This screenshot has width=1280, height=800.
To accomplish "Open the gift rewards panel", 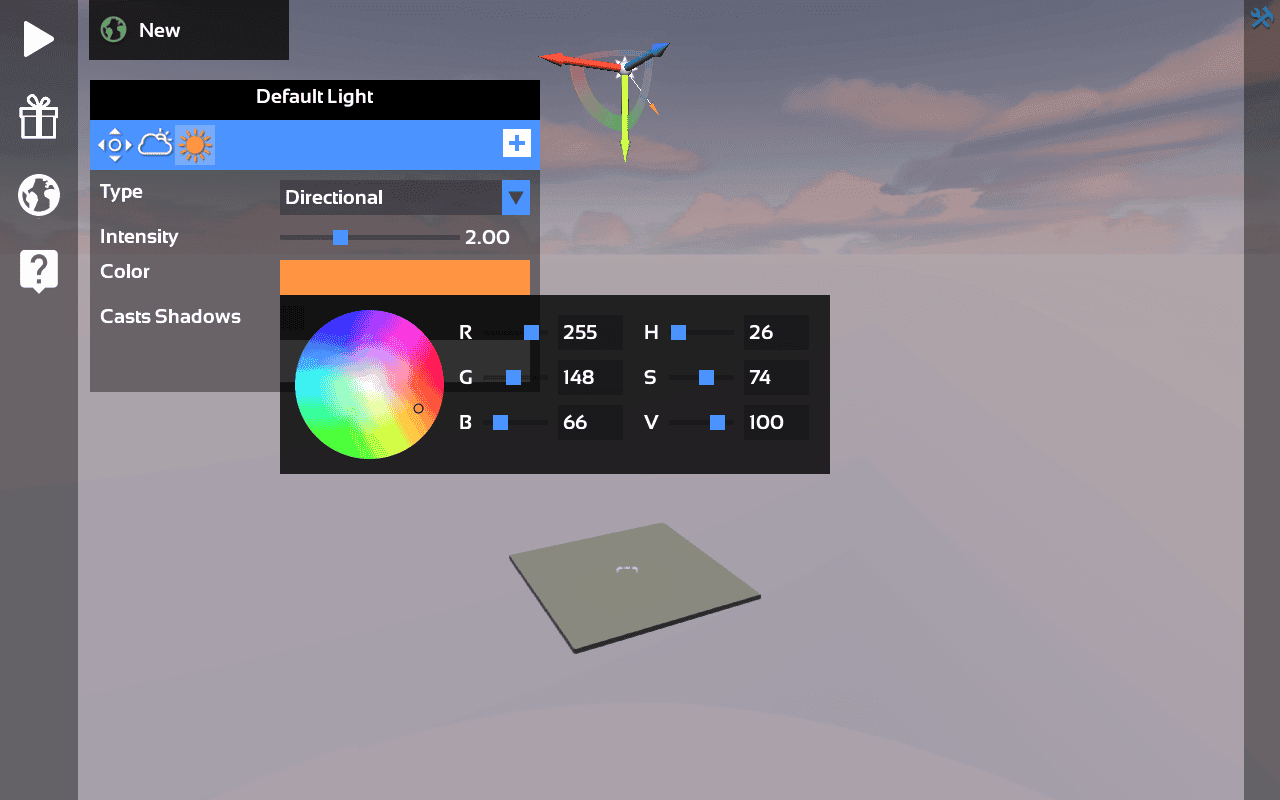I will 38,118.
